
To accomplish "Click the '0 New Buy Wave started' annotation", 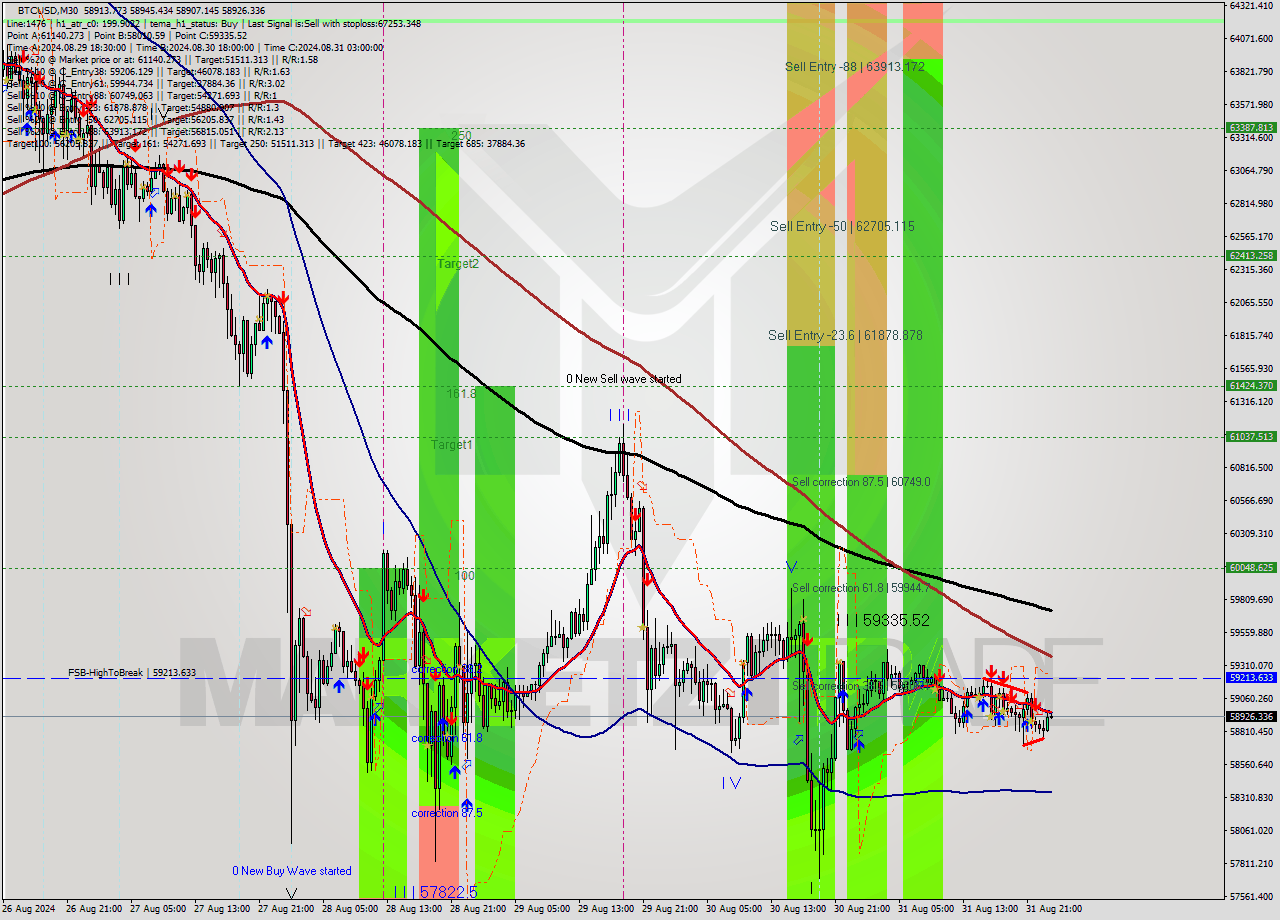I will point(292,871).
